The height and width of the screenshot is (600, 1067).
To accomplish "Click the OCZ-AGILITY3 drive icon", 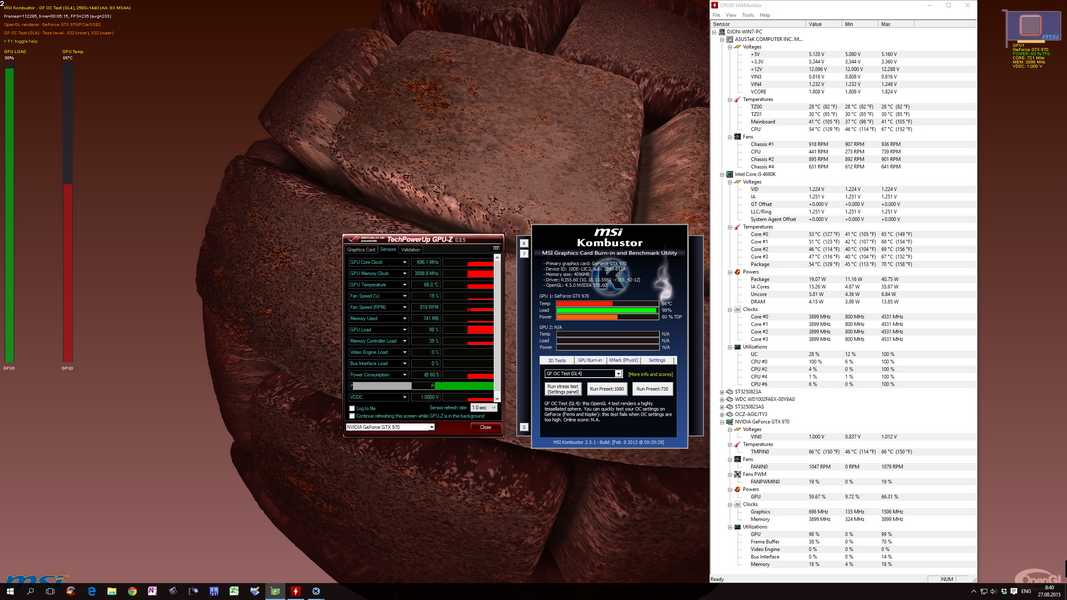I will click(729, 414).
